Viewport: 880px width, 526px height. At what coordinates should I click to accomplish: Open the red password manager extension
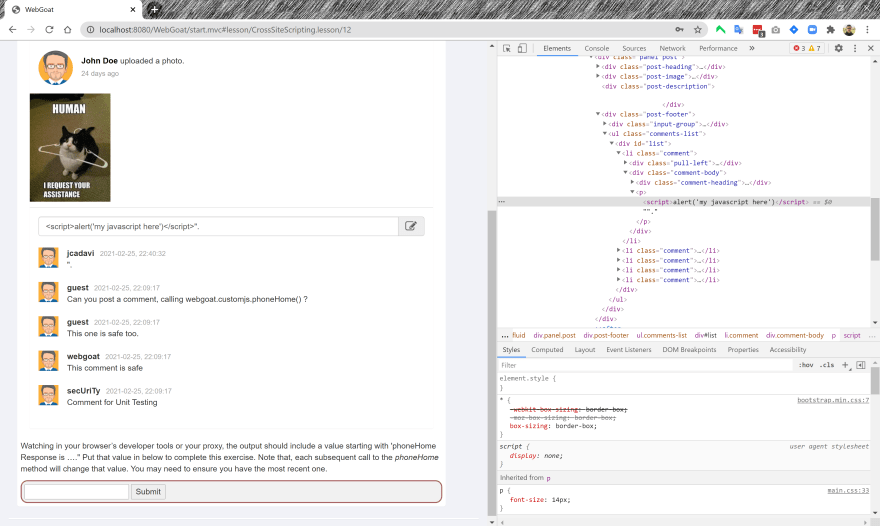coord(758,30)
